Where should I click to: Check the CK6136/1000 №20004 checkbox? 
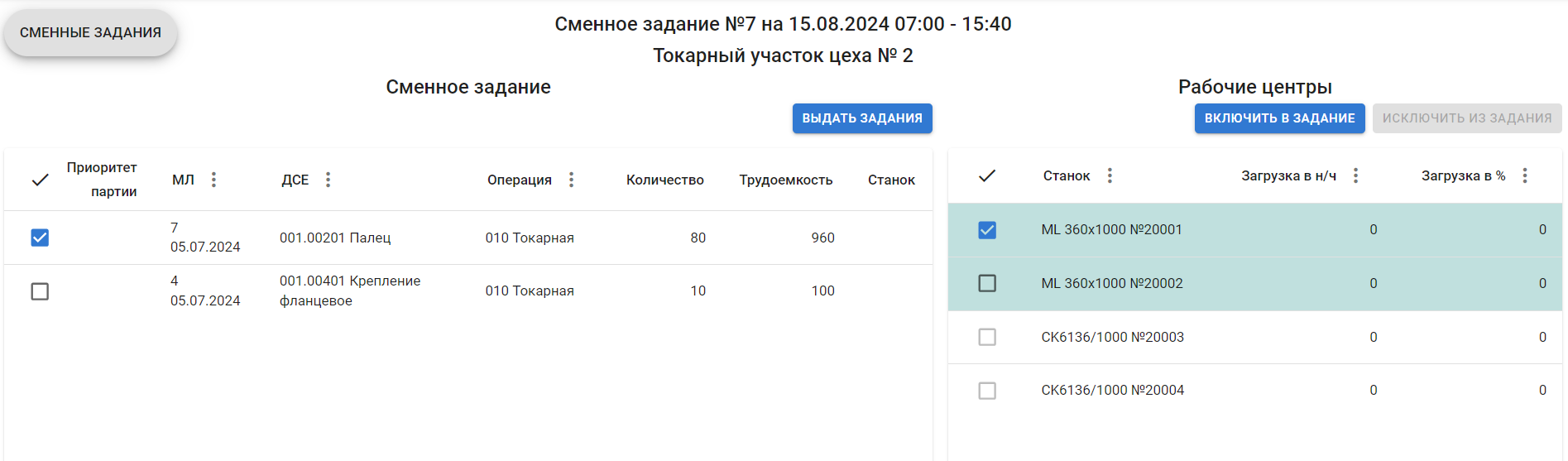(x=987, y=391)
